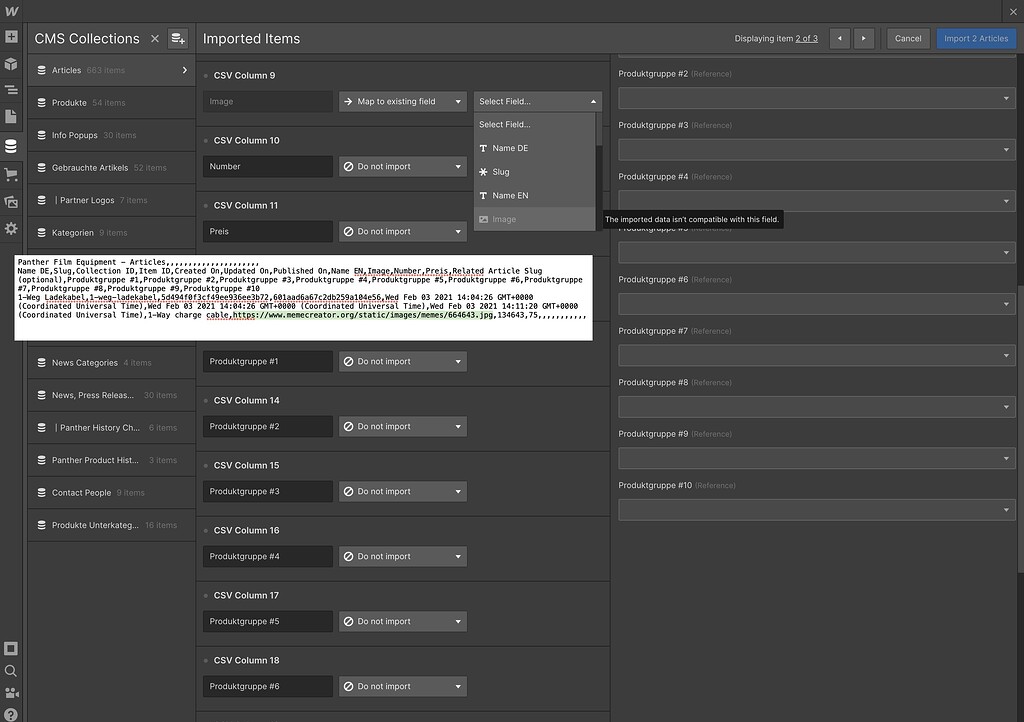The height and width of the screenshot is (722, 1024).
Task: Click the Cancel button
Action: (x=907, y=38)
